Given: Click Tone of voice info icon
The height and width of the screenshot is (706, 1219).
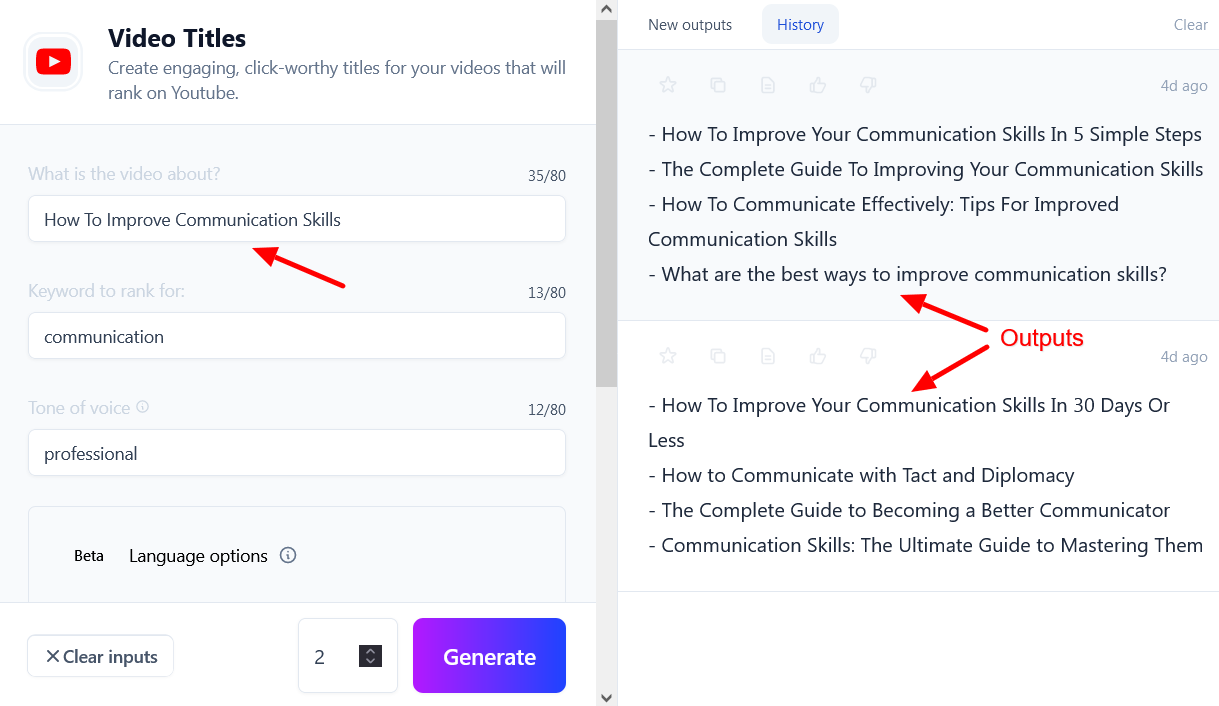Looking at the screenshot, I should pos(143,408).
